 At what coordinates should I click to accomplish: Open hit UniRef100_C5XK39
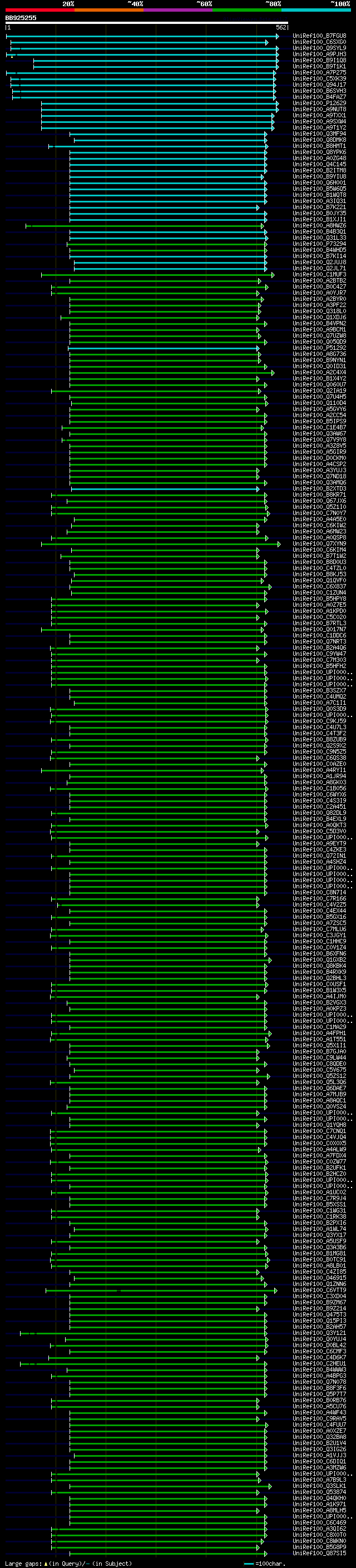click(319, 78)
